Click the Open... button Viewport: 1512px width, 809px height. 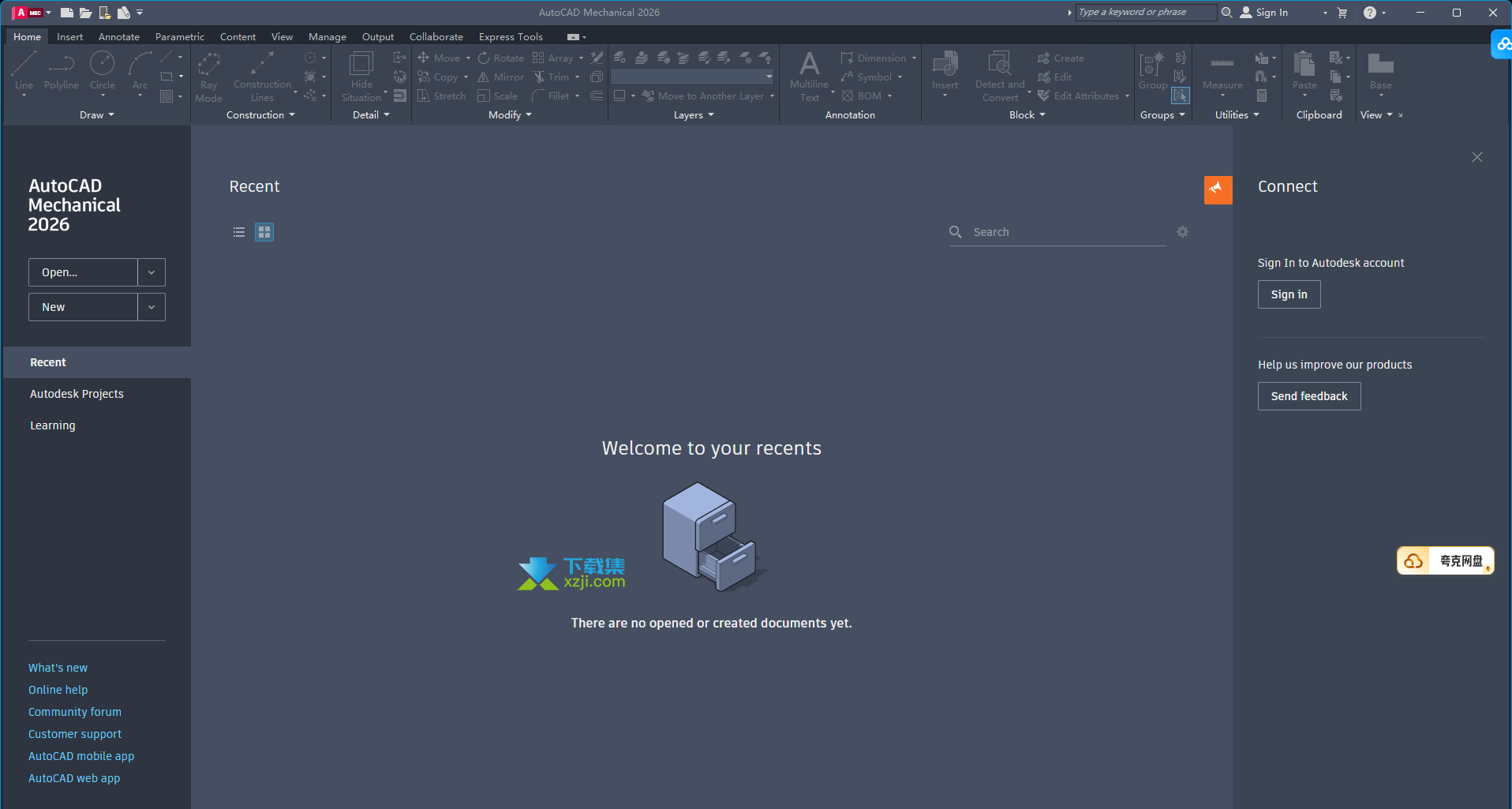pos(83,272)
